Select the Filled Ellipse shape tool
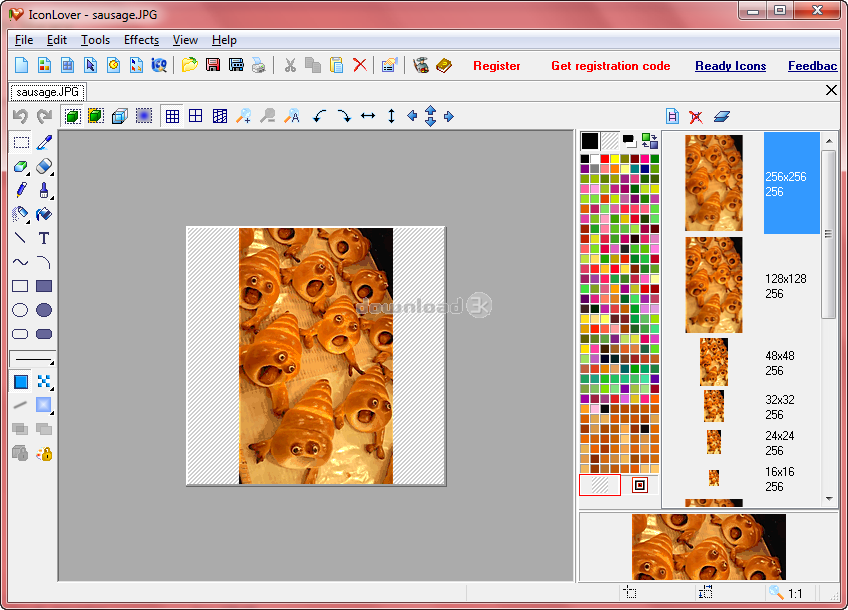 44,310
